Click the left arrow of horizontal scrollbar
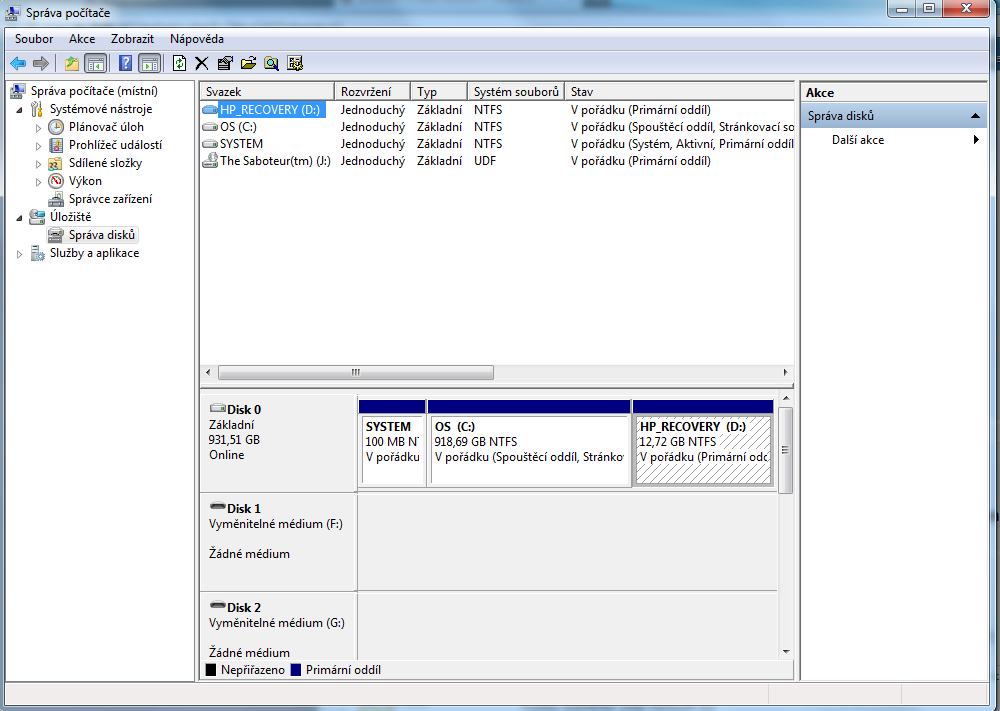The width and height of the screenshot is (1000, 711). (208, 372)
